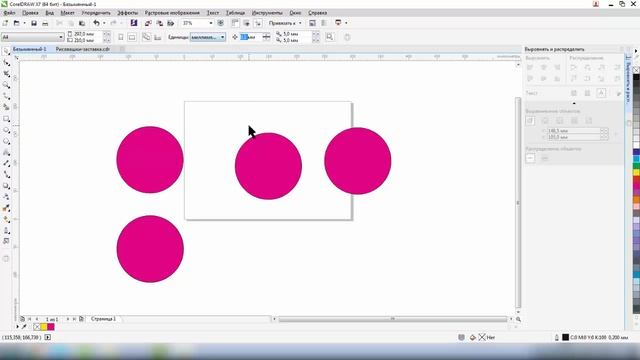Pick the magenta swatch in document palette
The width and height of the screenshot is (640, 360).
[x=51, y=327]
